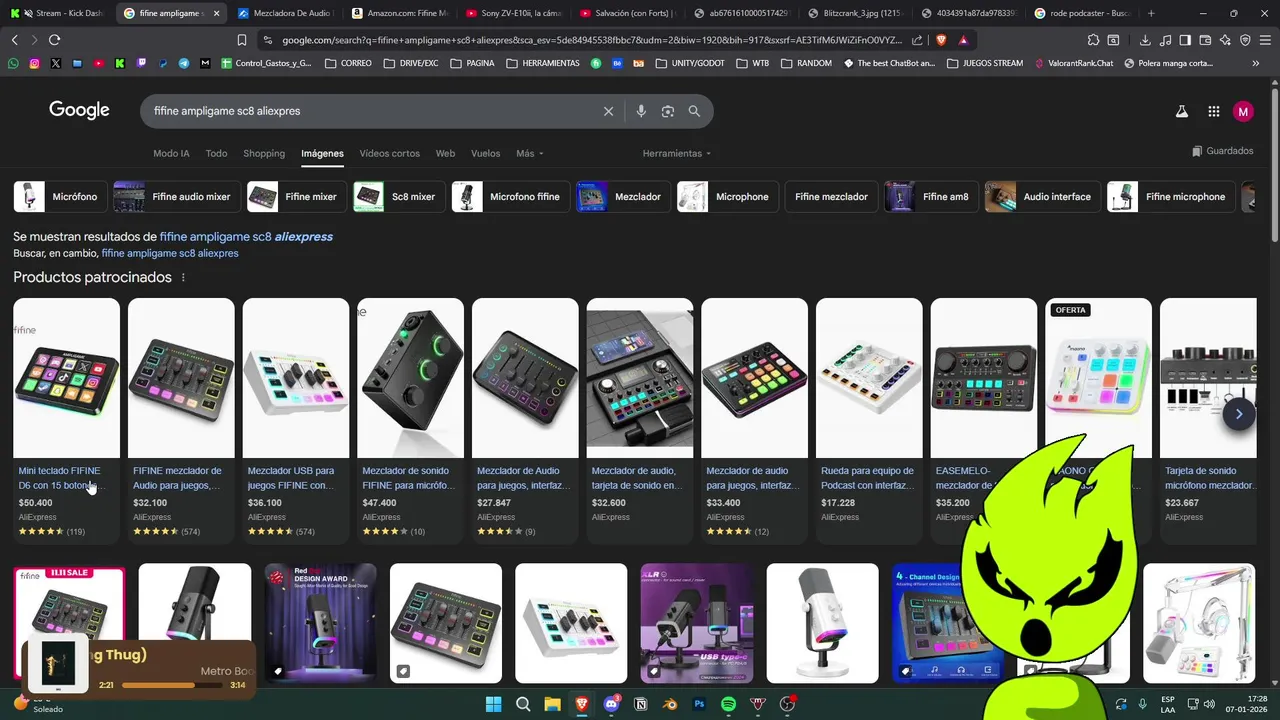Open the $27.847 Mezclador de Audio product
The image size is (1280, 720).
[525, 420]
